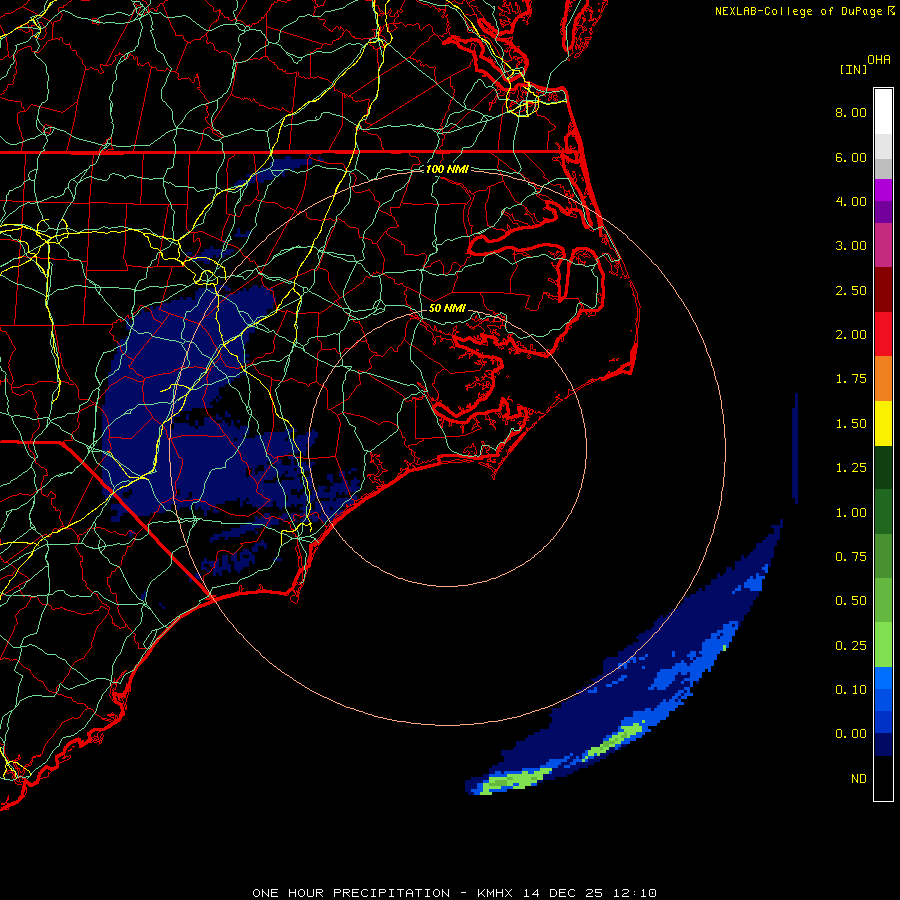Select the light blue swatch above 0.10
900x900 pixels.
click(x=883, y=678)
